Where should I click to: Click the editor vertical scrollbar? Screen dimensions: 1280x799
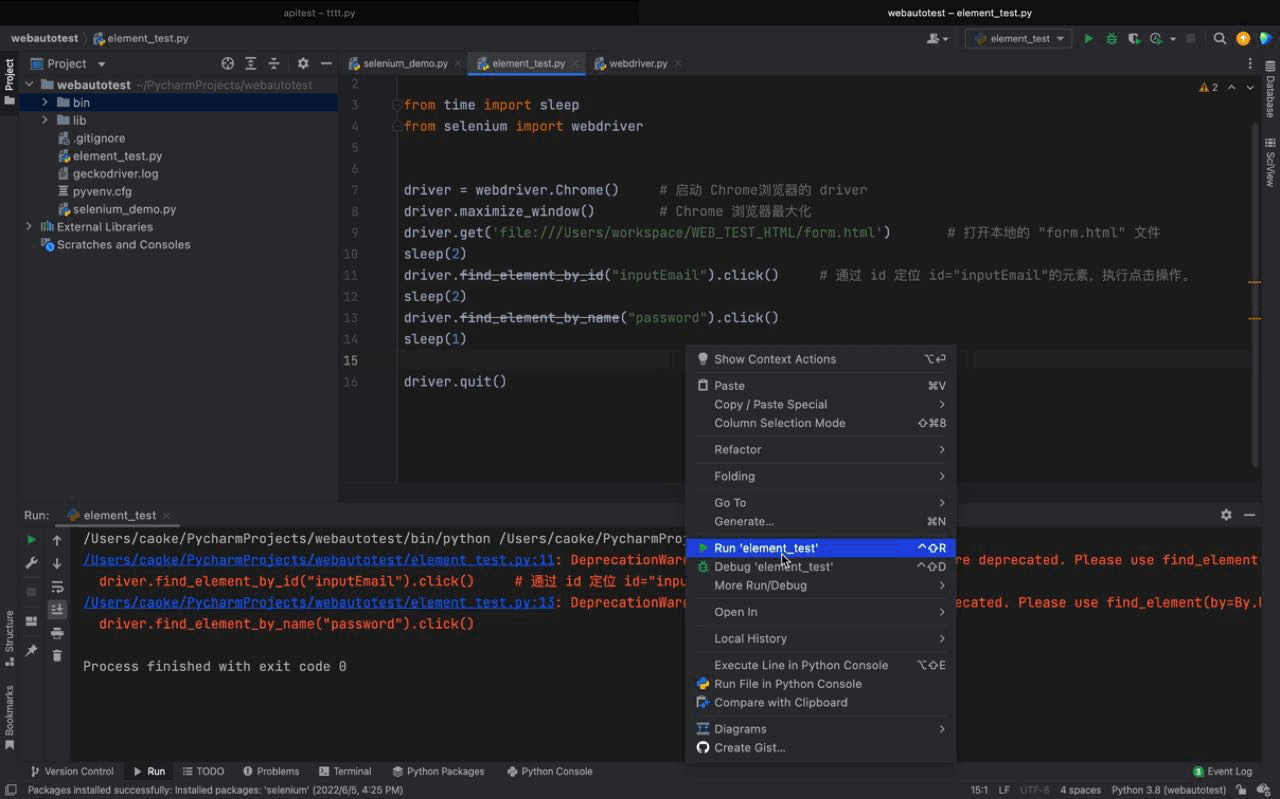tap(1255, 290)
